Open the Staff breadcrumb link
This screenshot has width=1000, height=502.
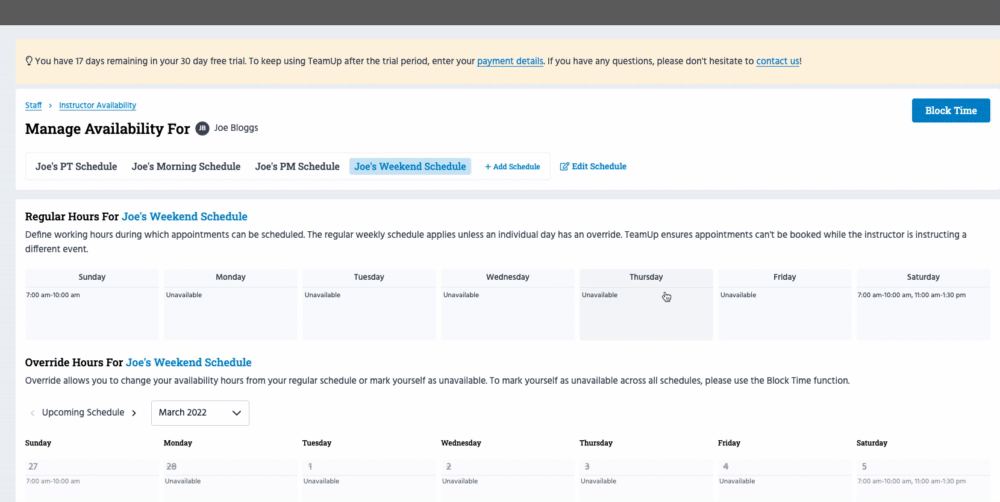(33, 105)
